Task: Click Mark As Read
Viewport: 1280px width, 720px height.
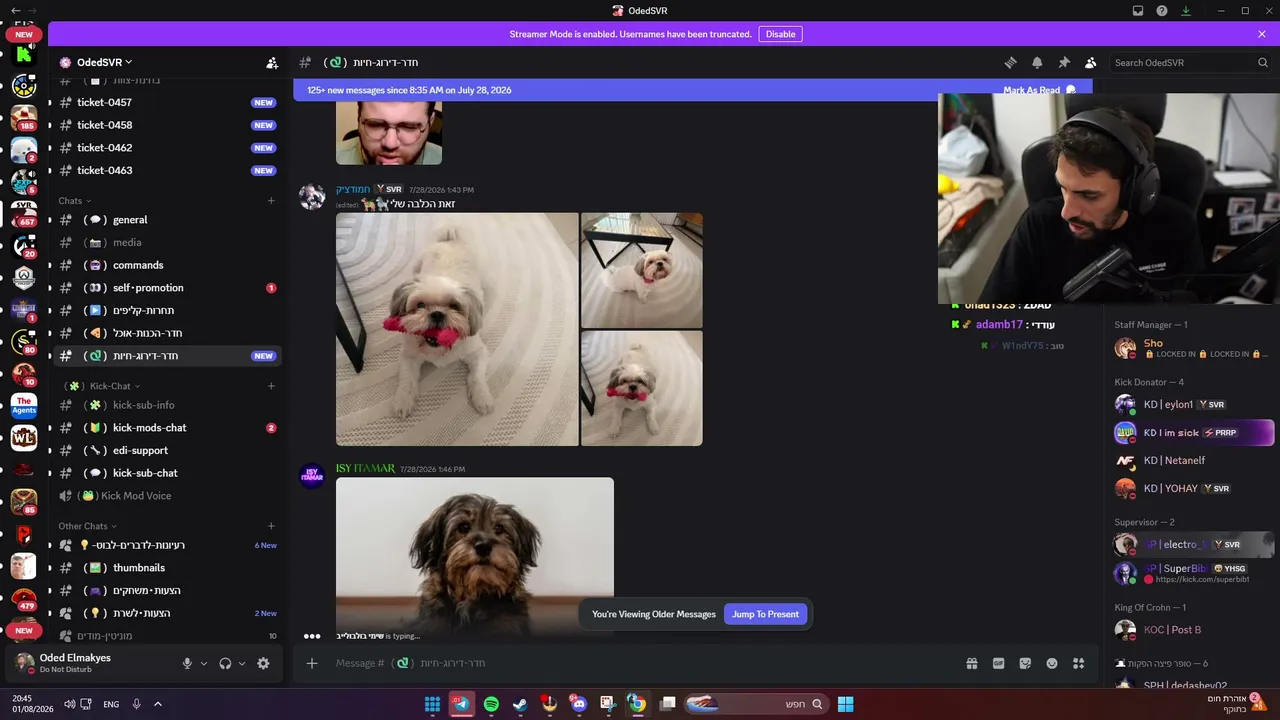Action: tap(1040, 90)
